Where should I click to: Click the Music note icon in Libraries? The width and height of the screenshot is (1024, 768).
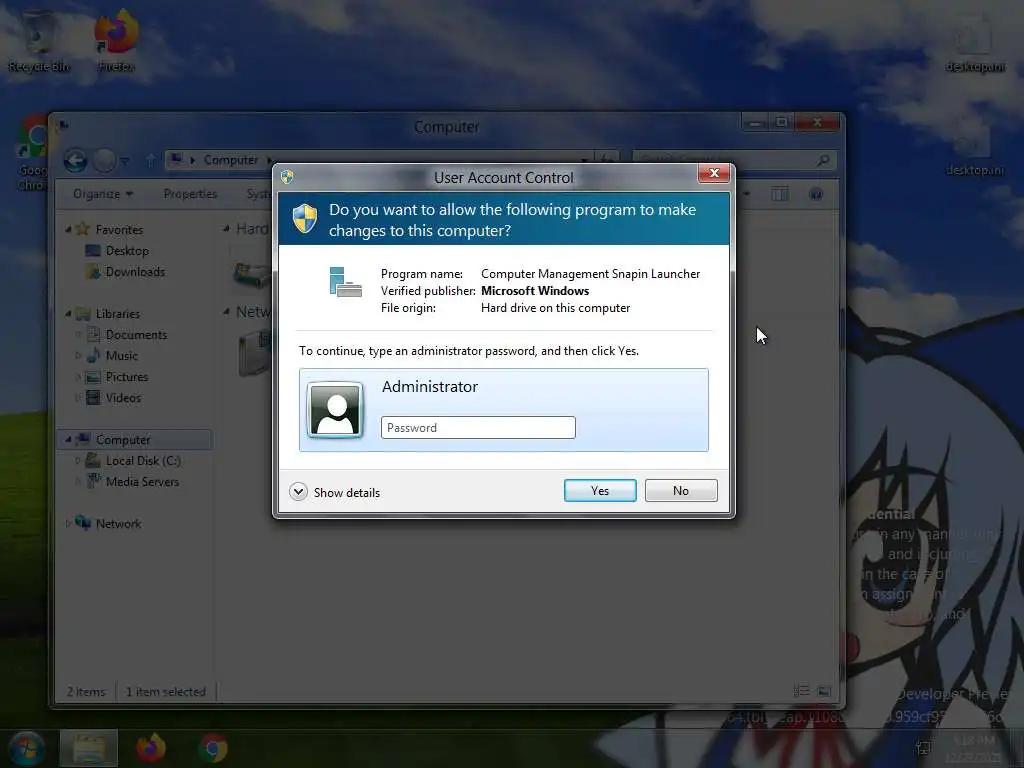point(93,355)
